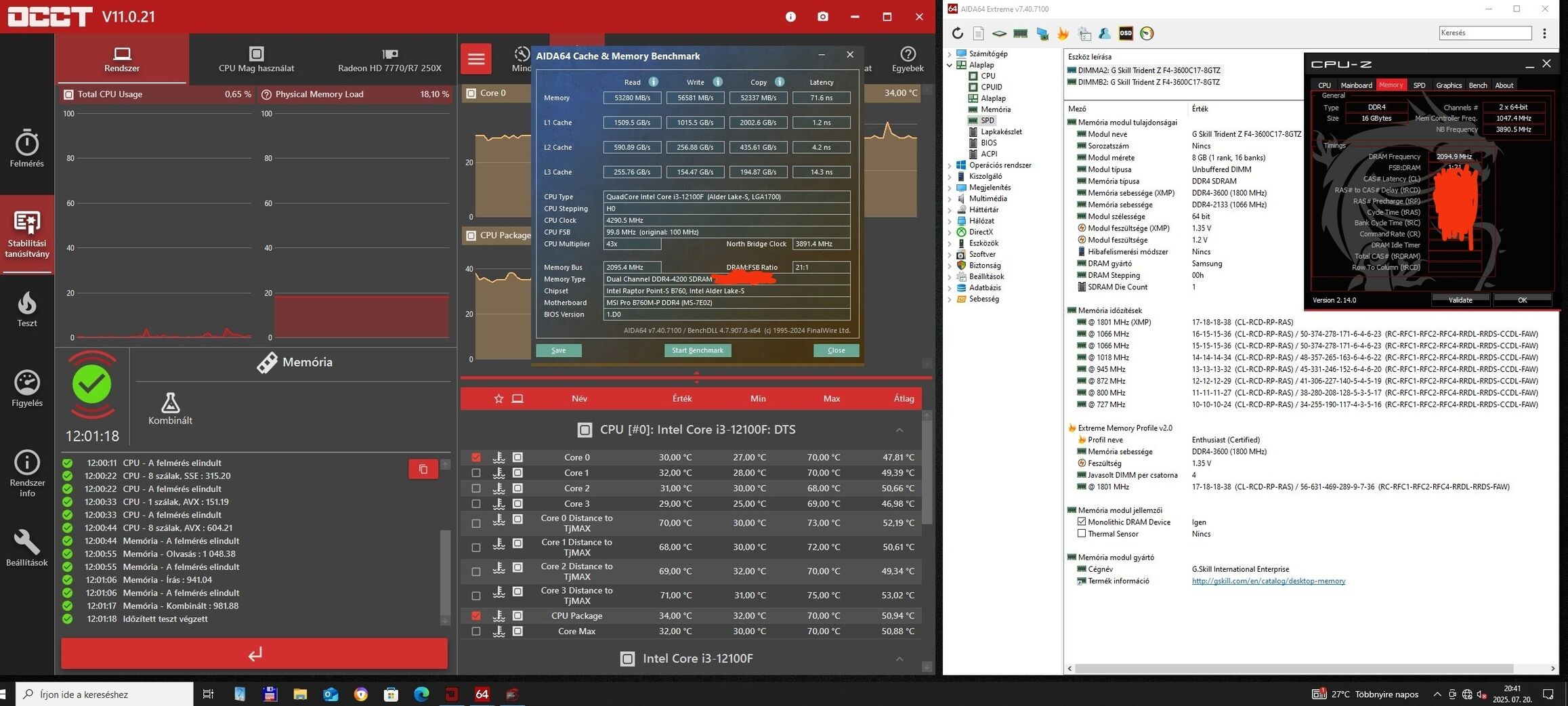The image size is (1568, 706).
Task: Open the Felmérés benchmark section in OCCT
Action: coord(26,148)
